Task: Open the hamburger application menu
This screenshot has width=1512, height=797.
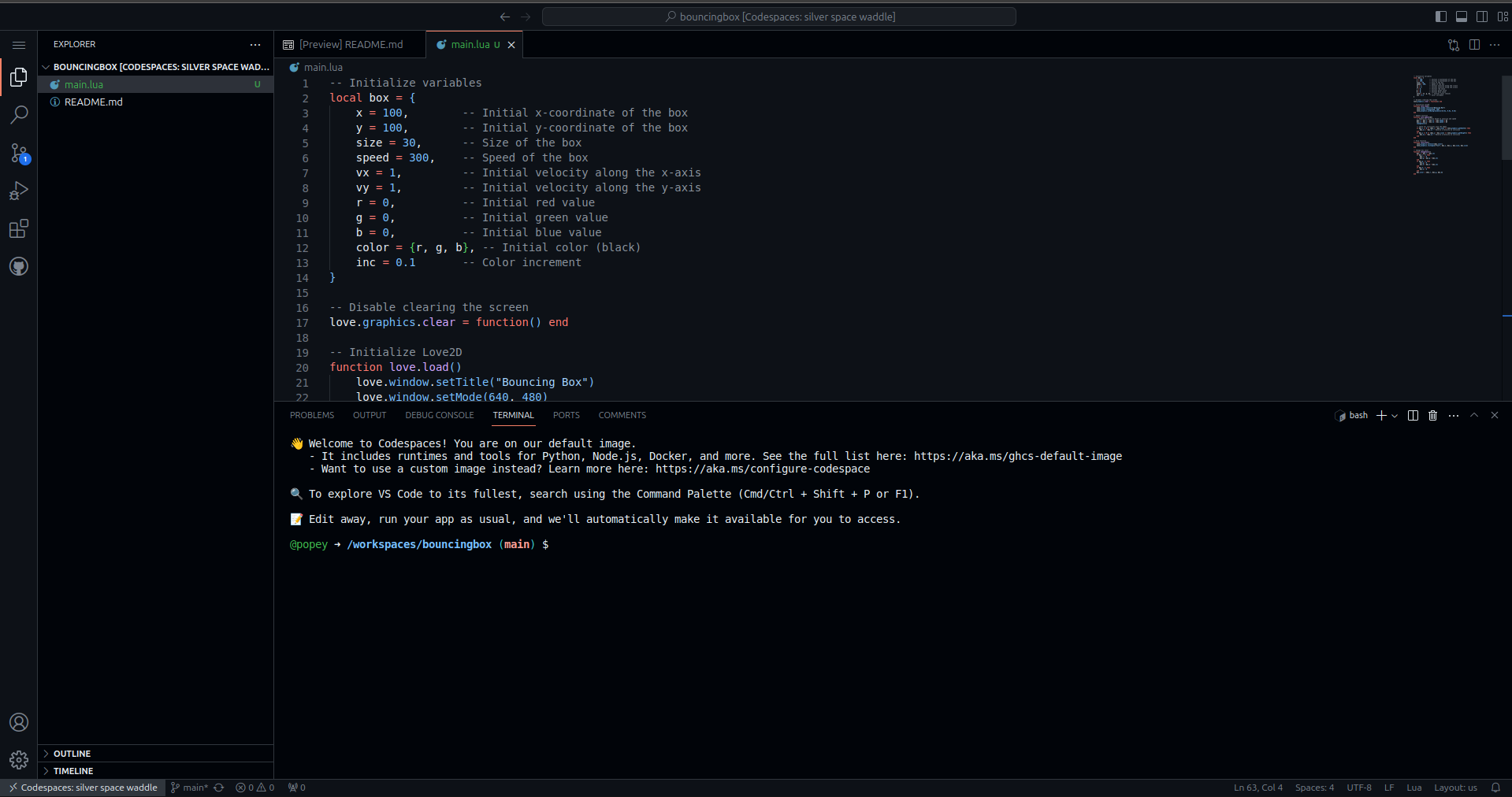Action: click(x=19, y=45)
